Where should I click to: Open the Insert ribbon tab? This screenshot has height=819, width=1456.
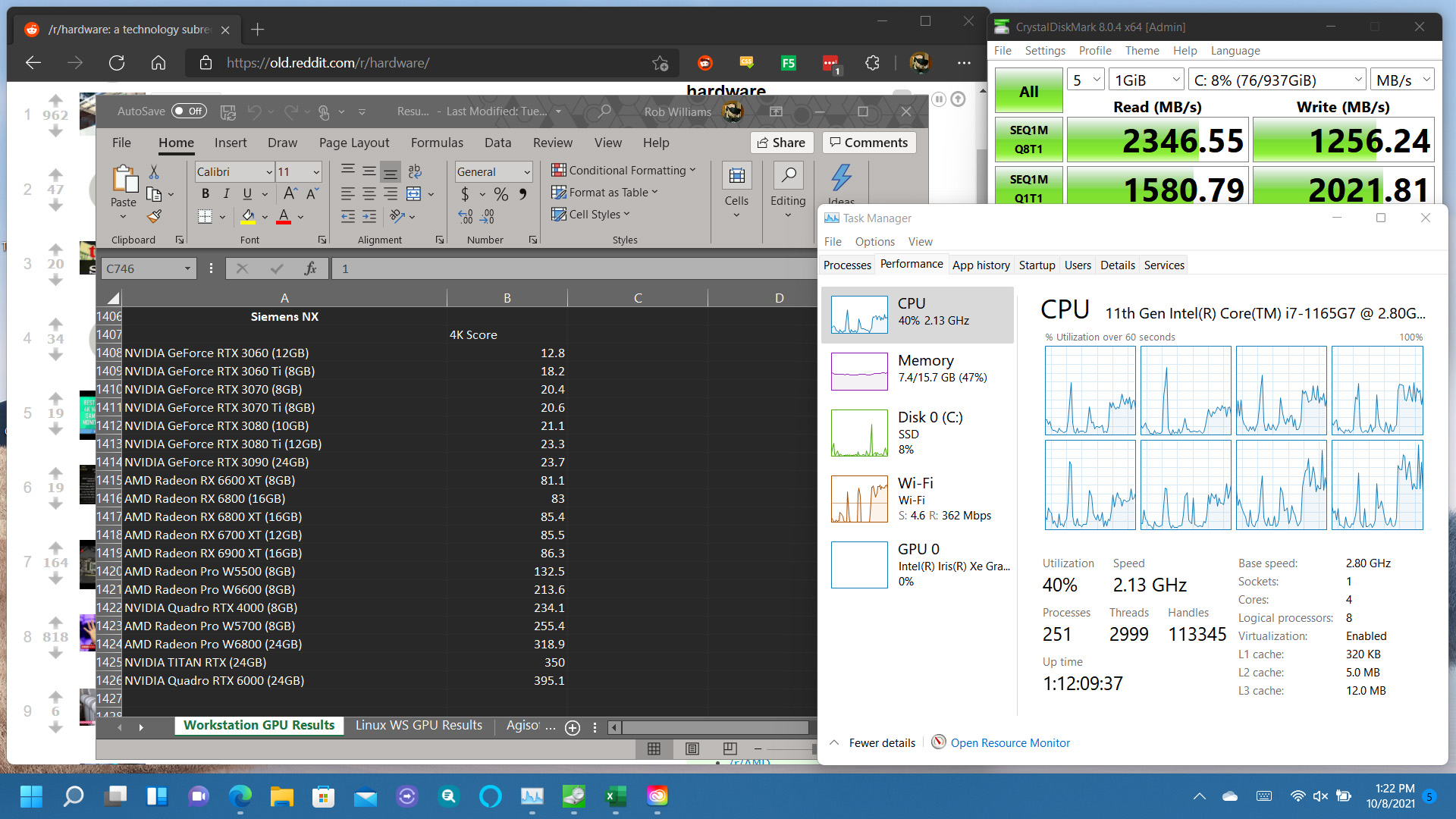coord(231,143)
